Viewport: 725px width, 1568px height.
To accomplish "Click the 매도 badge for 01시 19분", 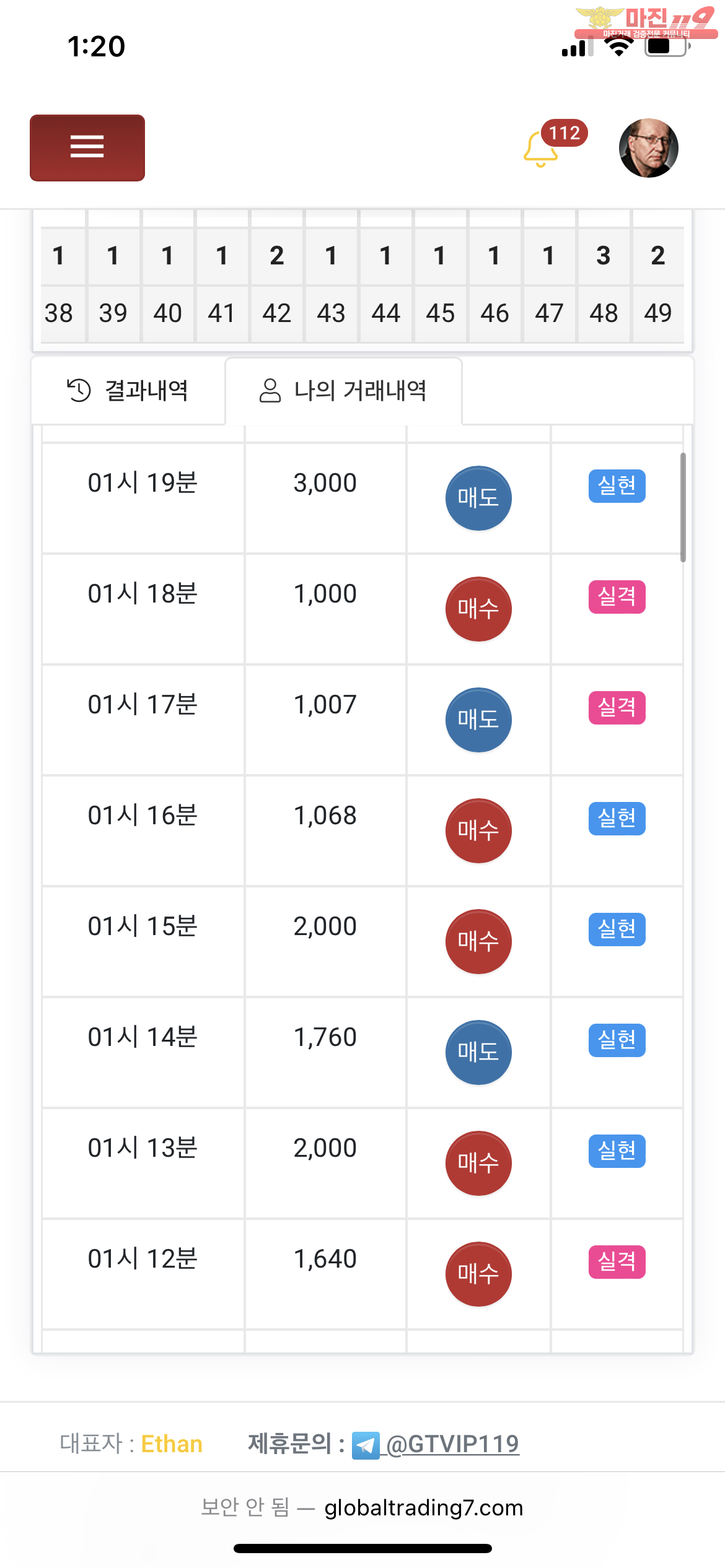I will point(478,498).
